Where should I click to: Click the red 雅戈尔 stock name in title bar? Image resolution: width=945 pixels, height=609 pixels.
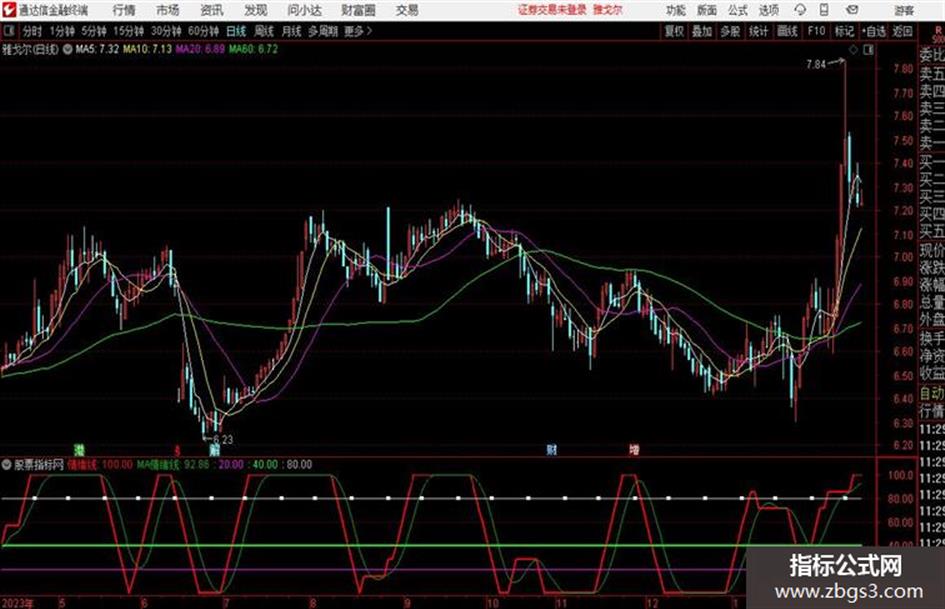608,10
